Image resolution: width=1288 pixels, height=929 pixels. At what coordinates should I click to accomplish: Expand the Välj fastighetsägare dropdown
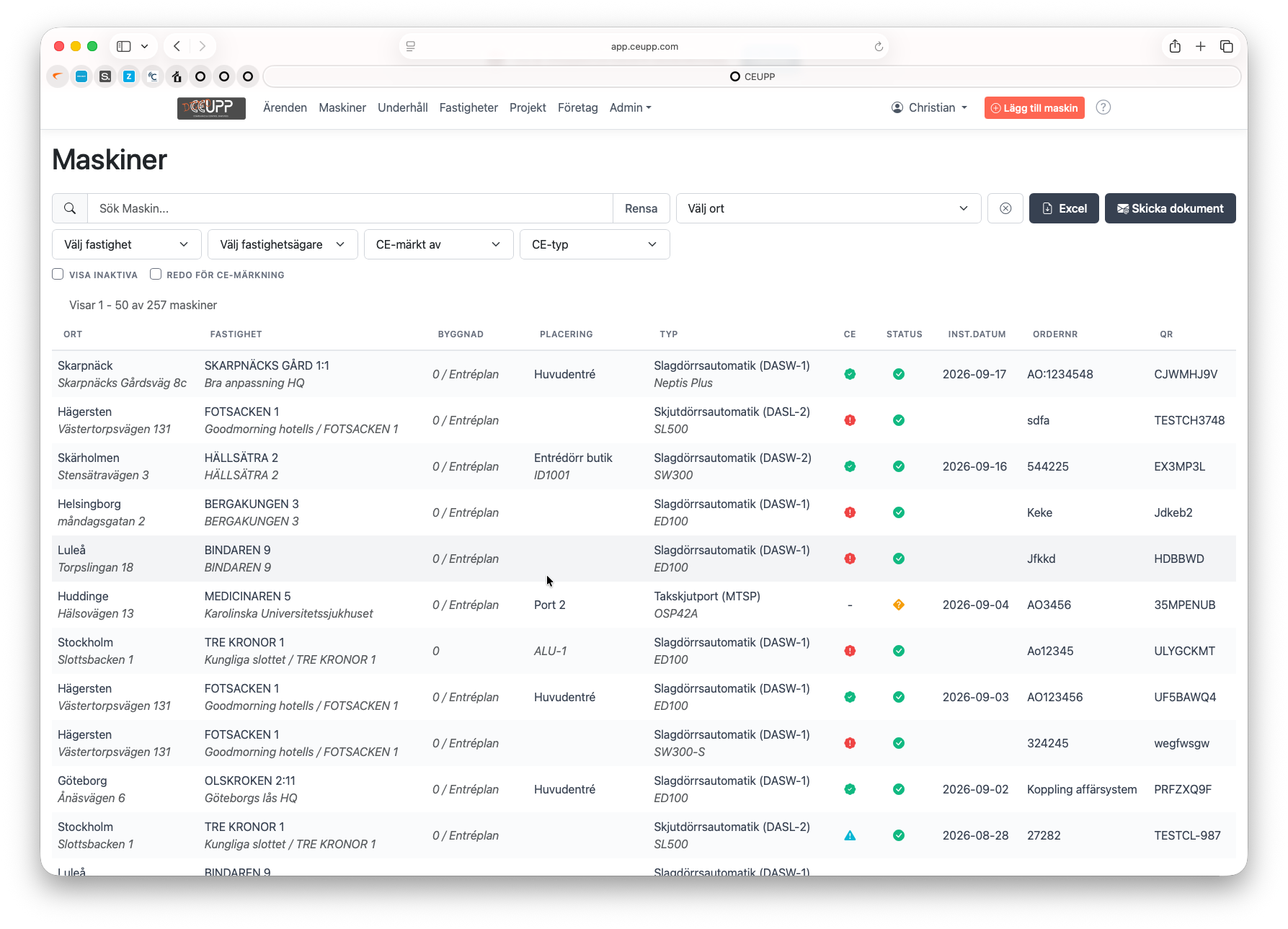click(x=283, y=244)
